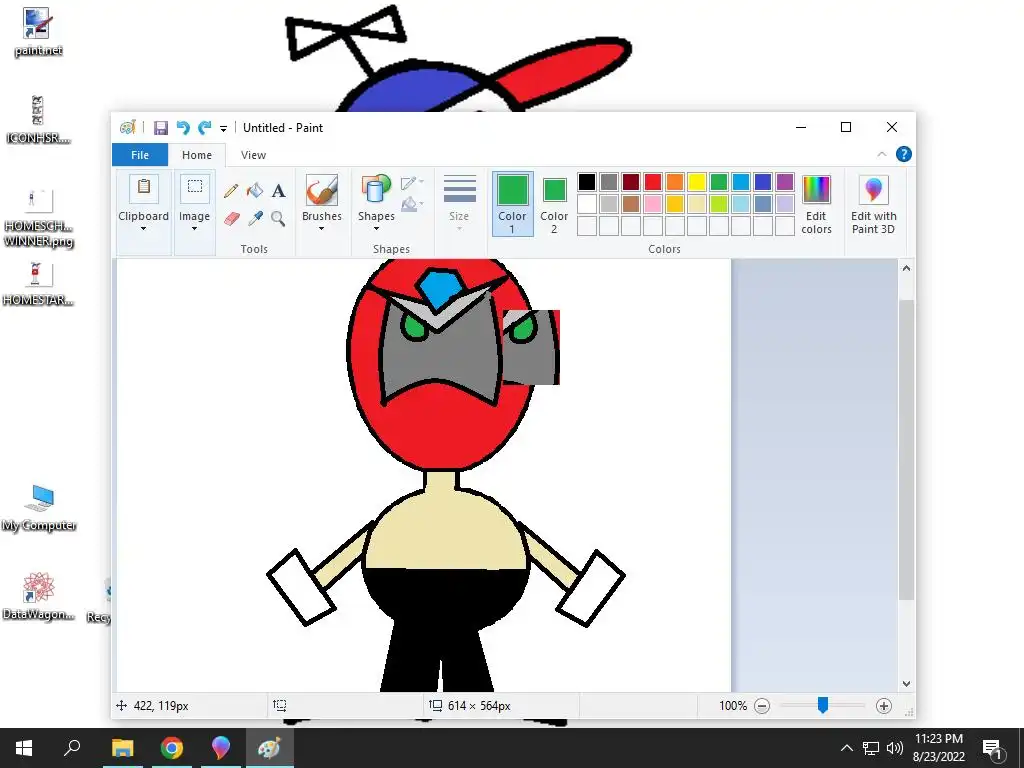Switch to the View ribbon tab

point(253,155)
